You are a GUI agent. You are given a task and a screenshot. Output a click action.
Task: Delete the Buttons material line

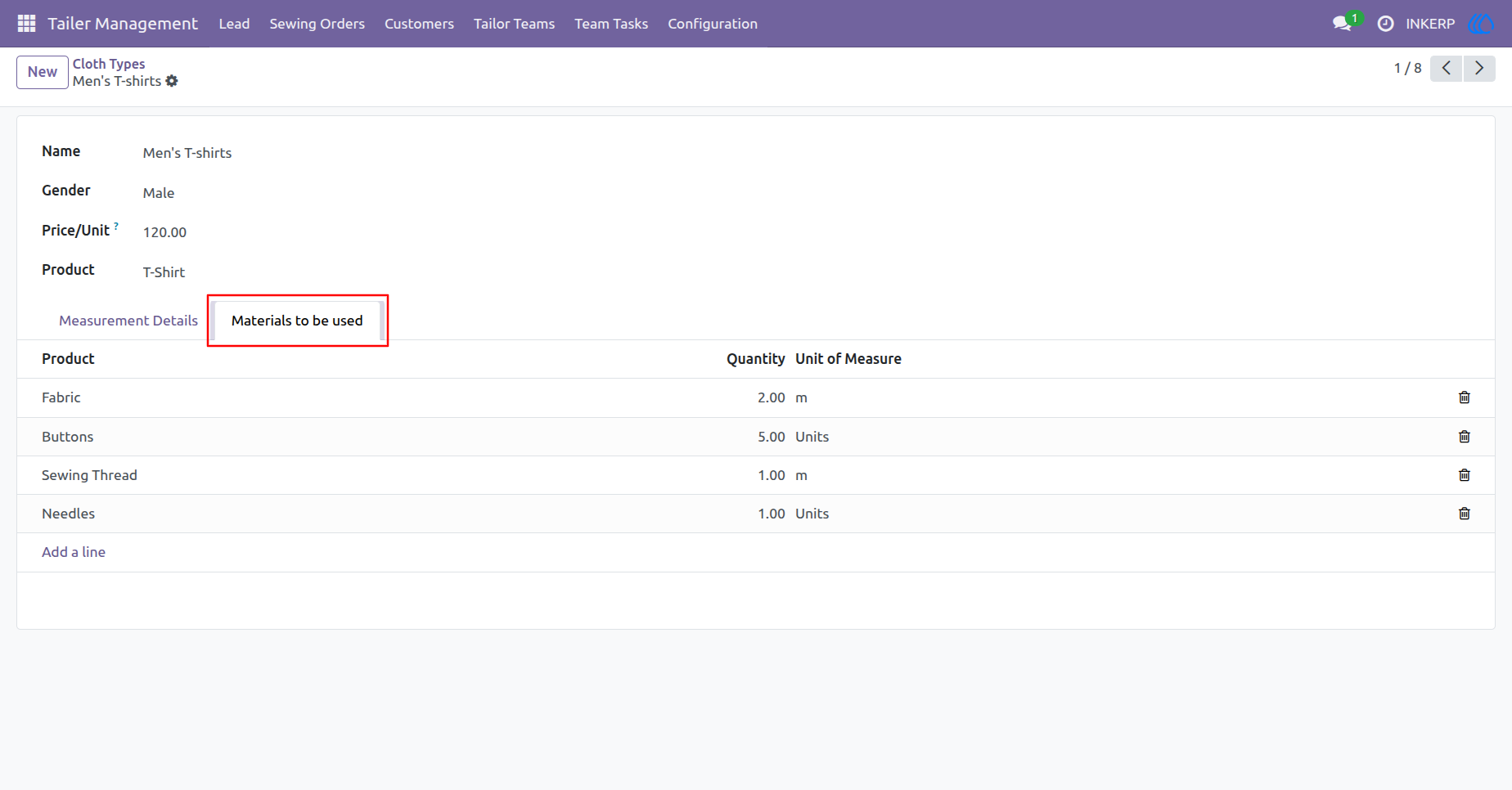tap(1465, 437)
